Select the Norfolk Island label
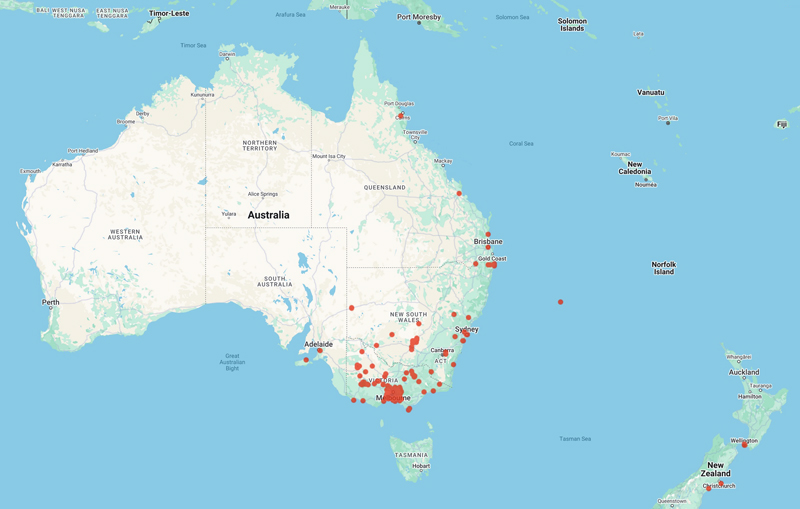 tap(664, 268)
